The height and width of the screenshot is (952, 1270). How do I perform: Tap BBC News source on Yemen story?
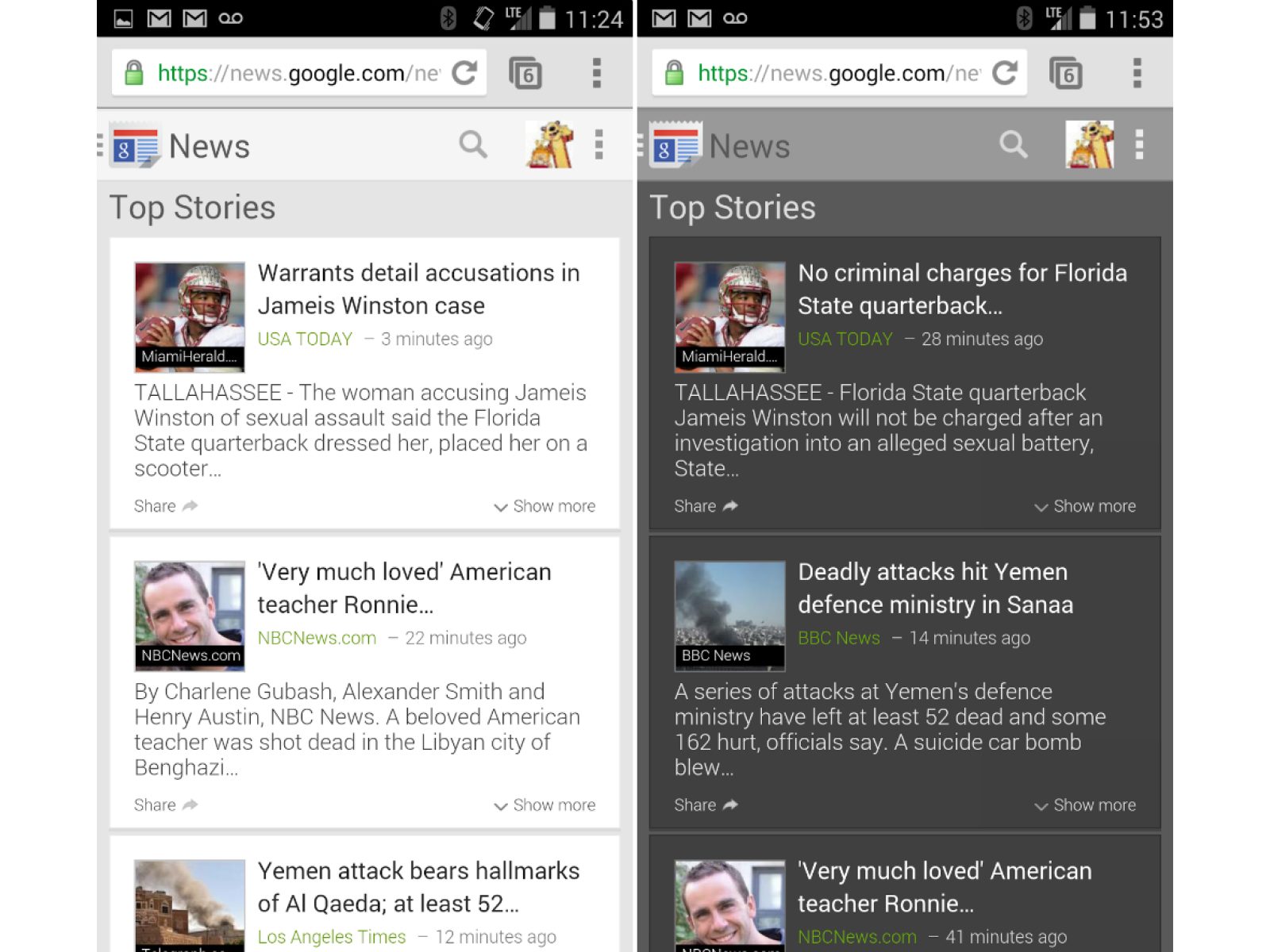coord(839,638)
